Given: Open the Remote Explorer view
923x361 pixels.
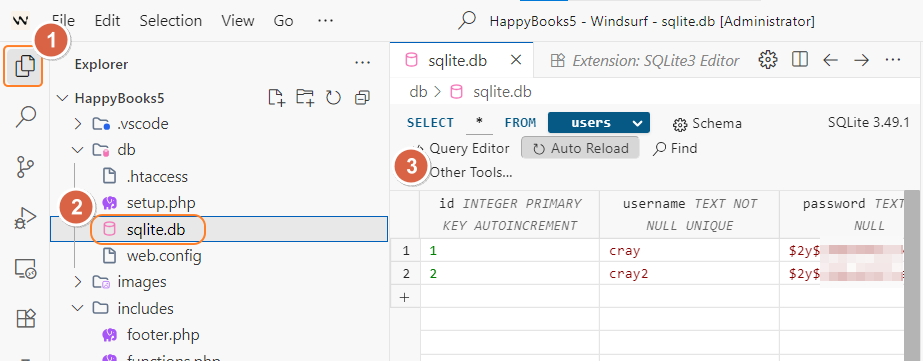Looking at the screenshot, I should click(x=25, y=269).
